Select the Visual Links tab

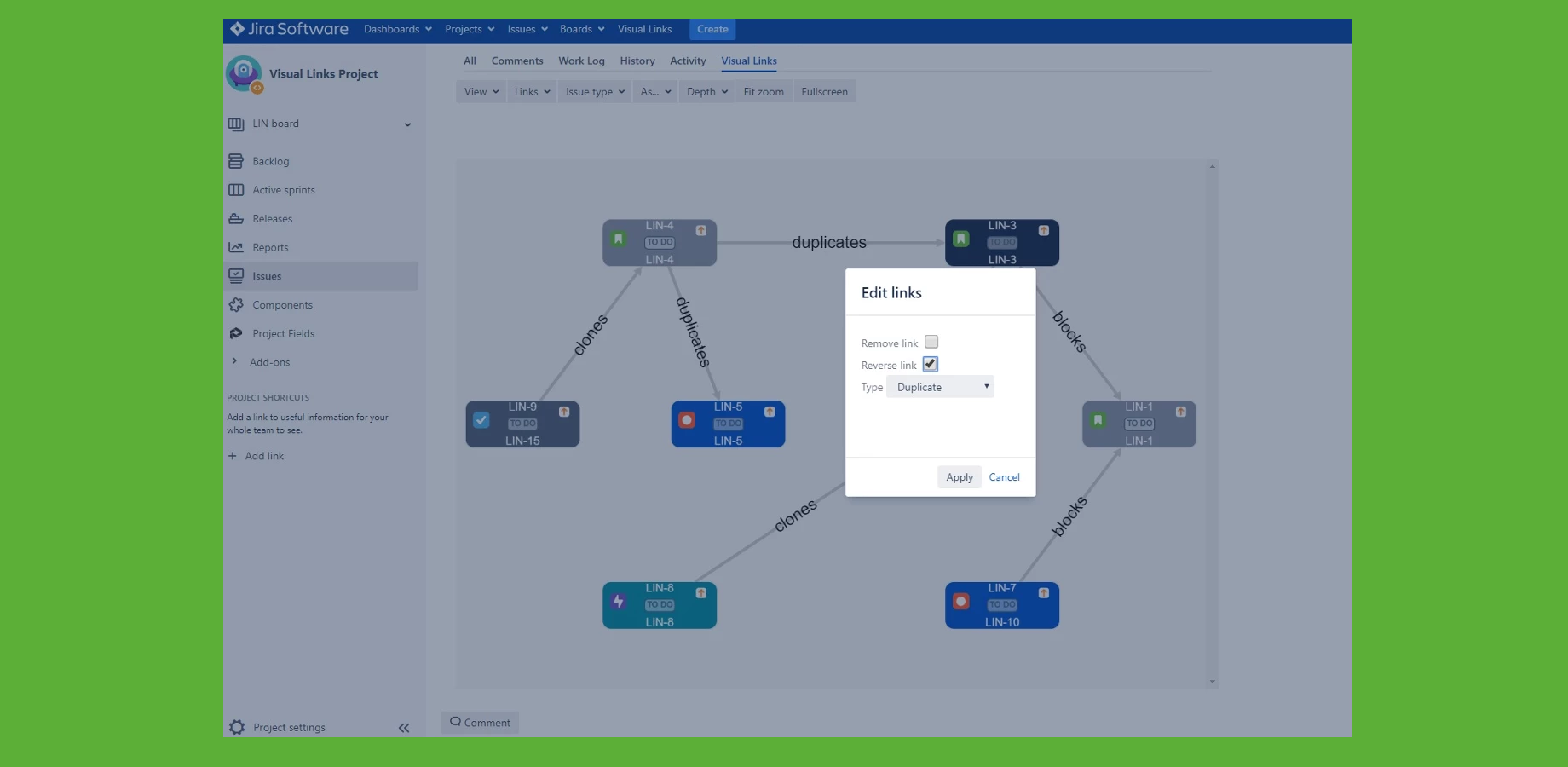[x=749, y=61]
